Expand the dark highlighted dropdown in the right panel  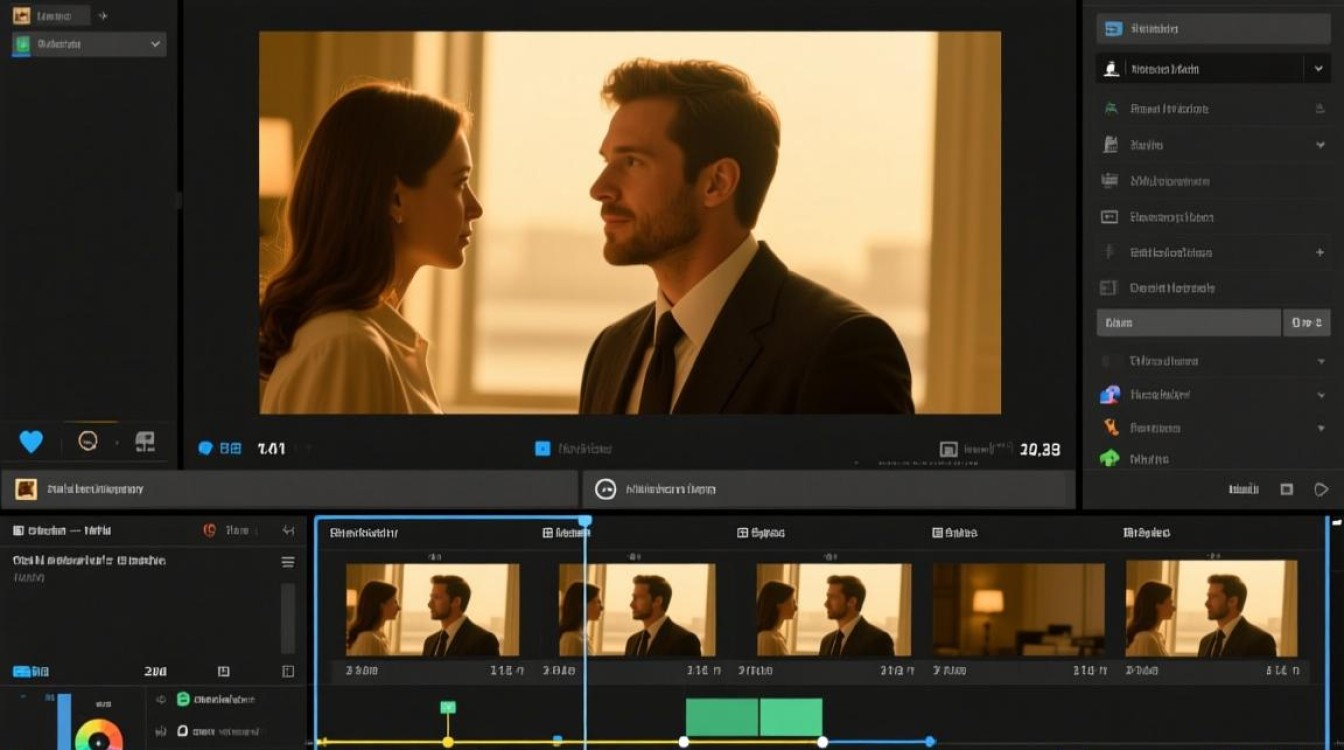(1213, 69)
